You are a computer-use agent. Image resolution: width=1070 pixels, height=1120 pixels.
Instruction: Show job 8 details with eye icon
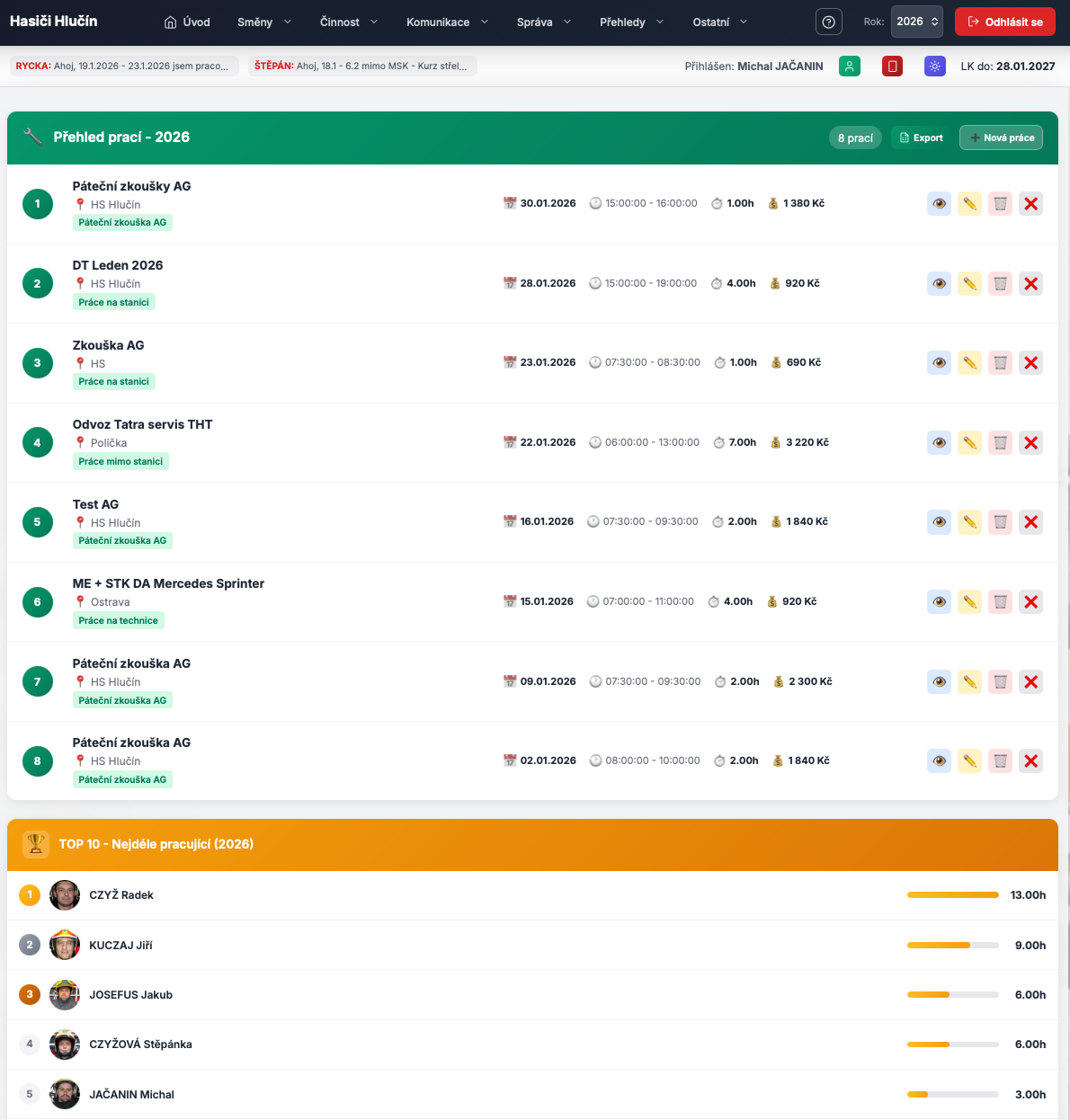[x=939, y=760]
